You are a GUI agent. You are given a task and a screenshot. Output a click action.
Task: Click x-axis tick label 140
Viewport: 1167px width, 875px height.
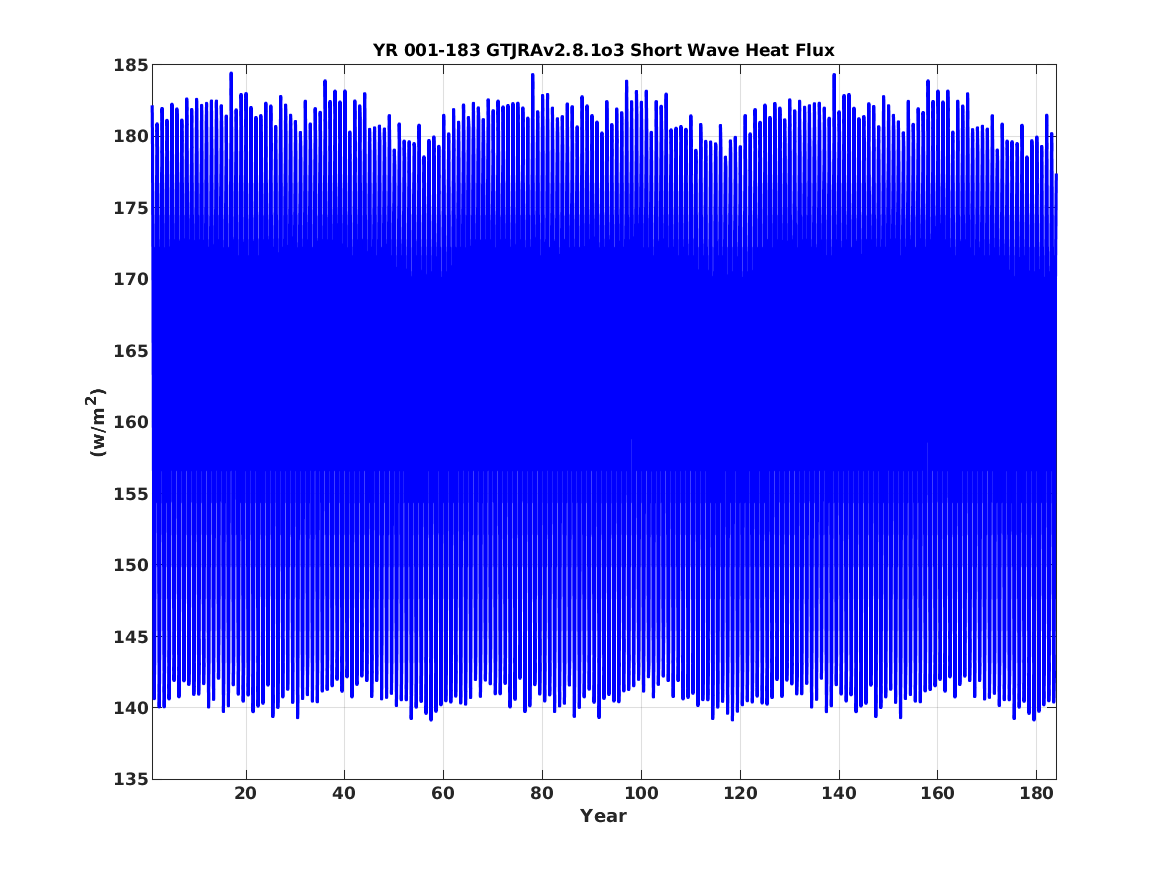tap(840, 793)
